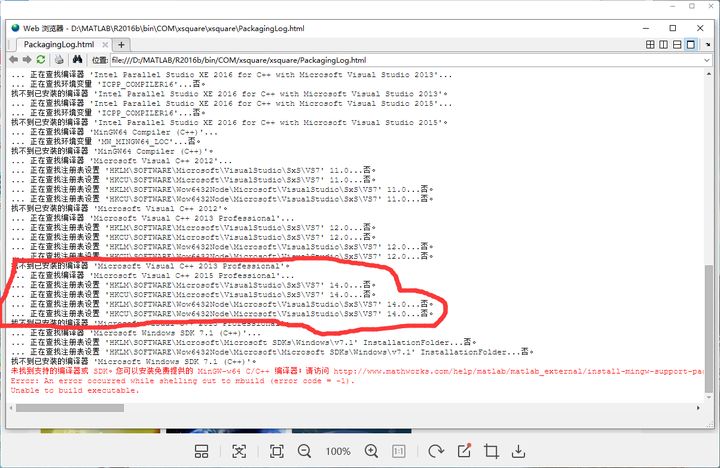This screenshot has height=468, width=720.
Task: Go forward with the right arrow icon
Action: tap(27, 60)
